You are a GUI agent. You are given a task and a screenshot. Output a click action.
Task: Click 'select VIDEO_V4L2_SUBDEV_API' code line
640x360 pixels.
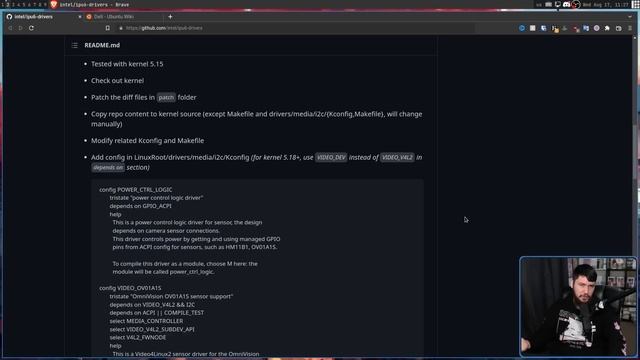[x=152, y=329]
